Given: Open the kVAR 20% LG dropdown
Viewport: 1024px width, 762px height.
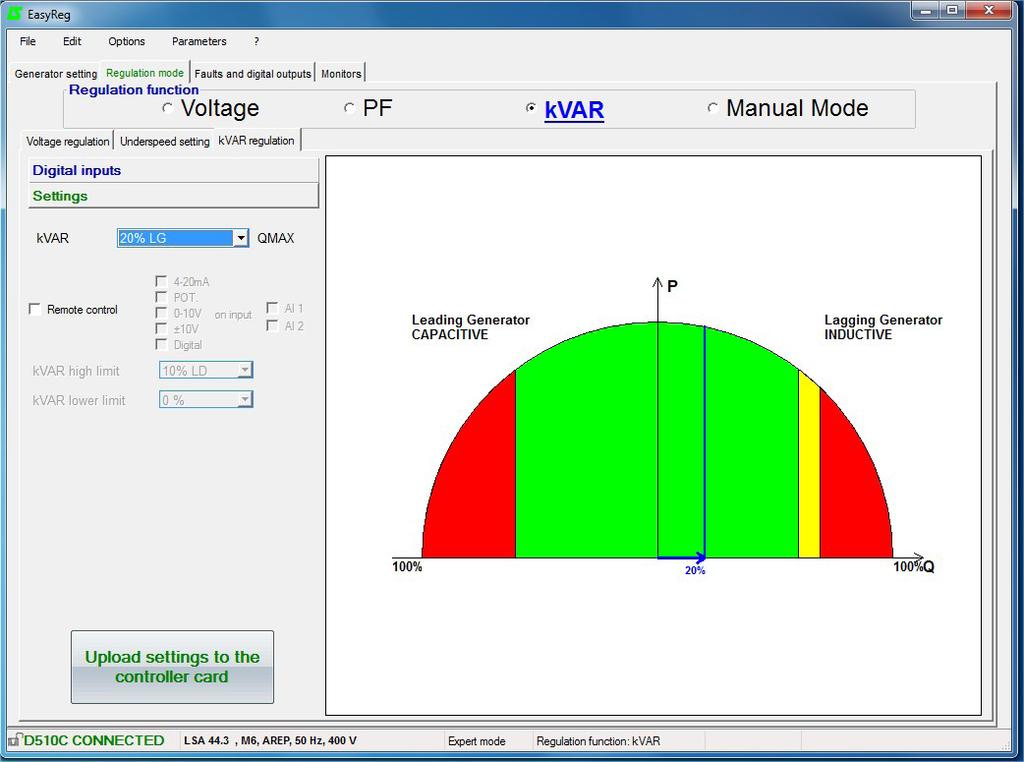Looking at the screenshot, I should pyautogui.click(x=241, y=238).
